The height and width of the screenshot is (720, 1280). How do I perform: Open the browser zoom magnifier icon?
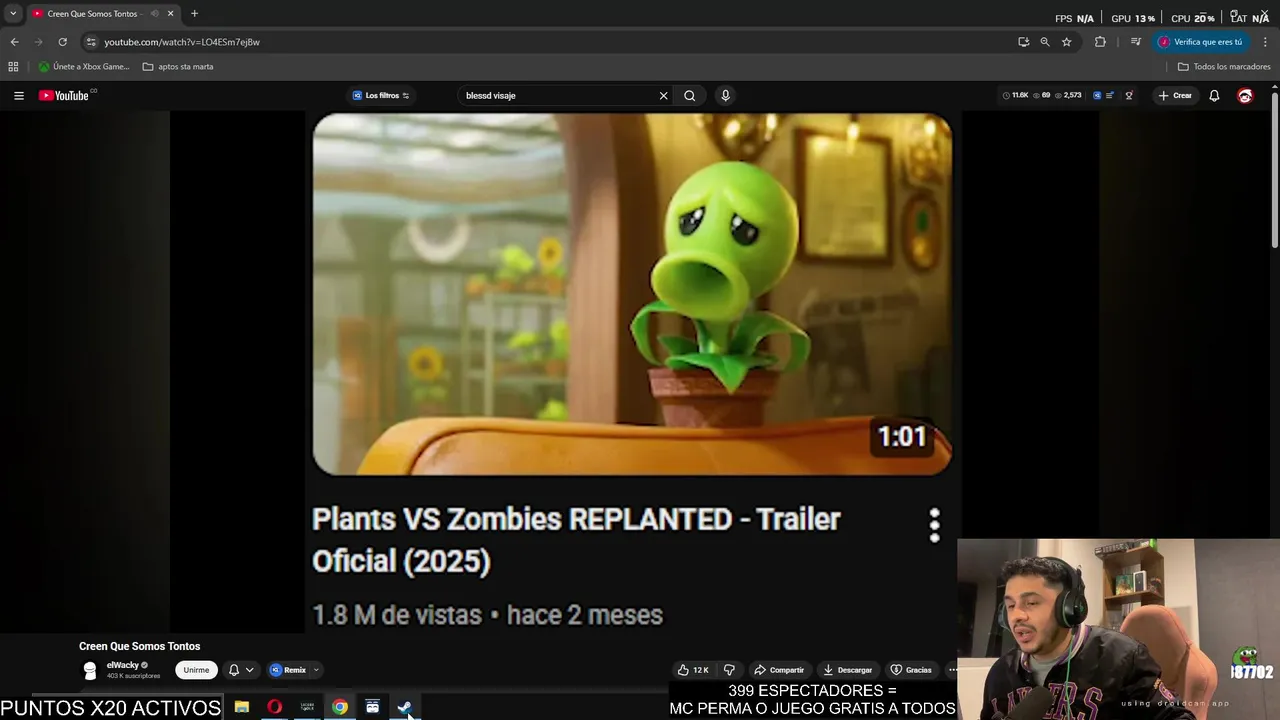[1044, 42]
